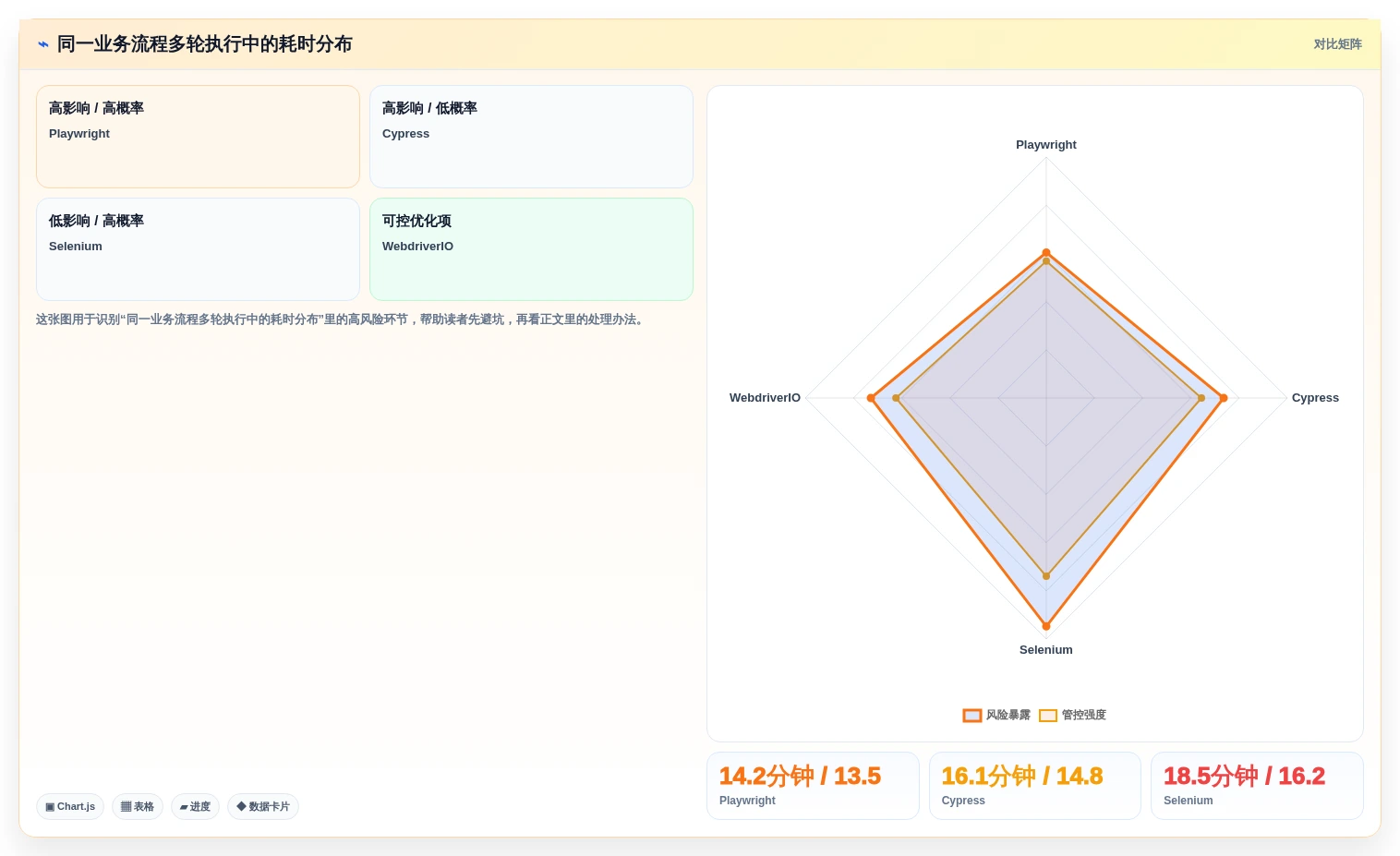
Task: Toggle the 管控强度 legend entry
Action: tap(1072, 715)
